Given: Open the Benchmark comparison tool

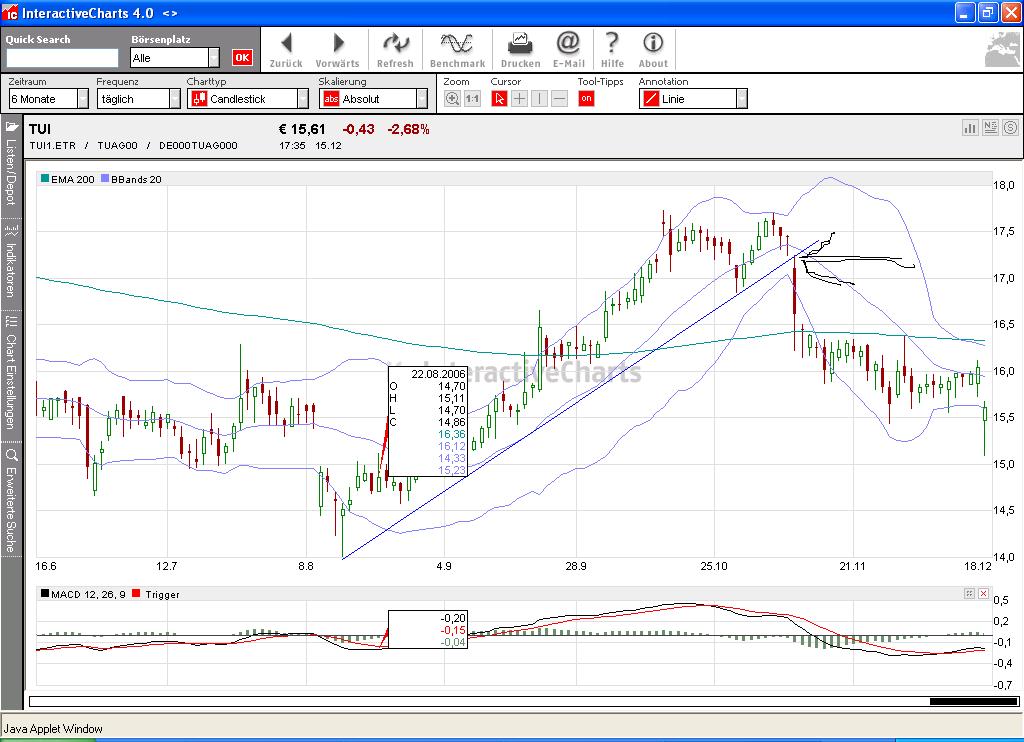Looking at the screenshot, I should click(x=457, y=49).
